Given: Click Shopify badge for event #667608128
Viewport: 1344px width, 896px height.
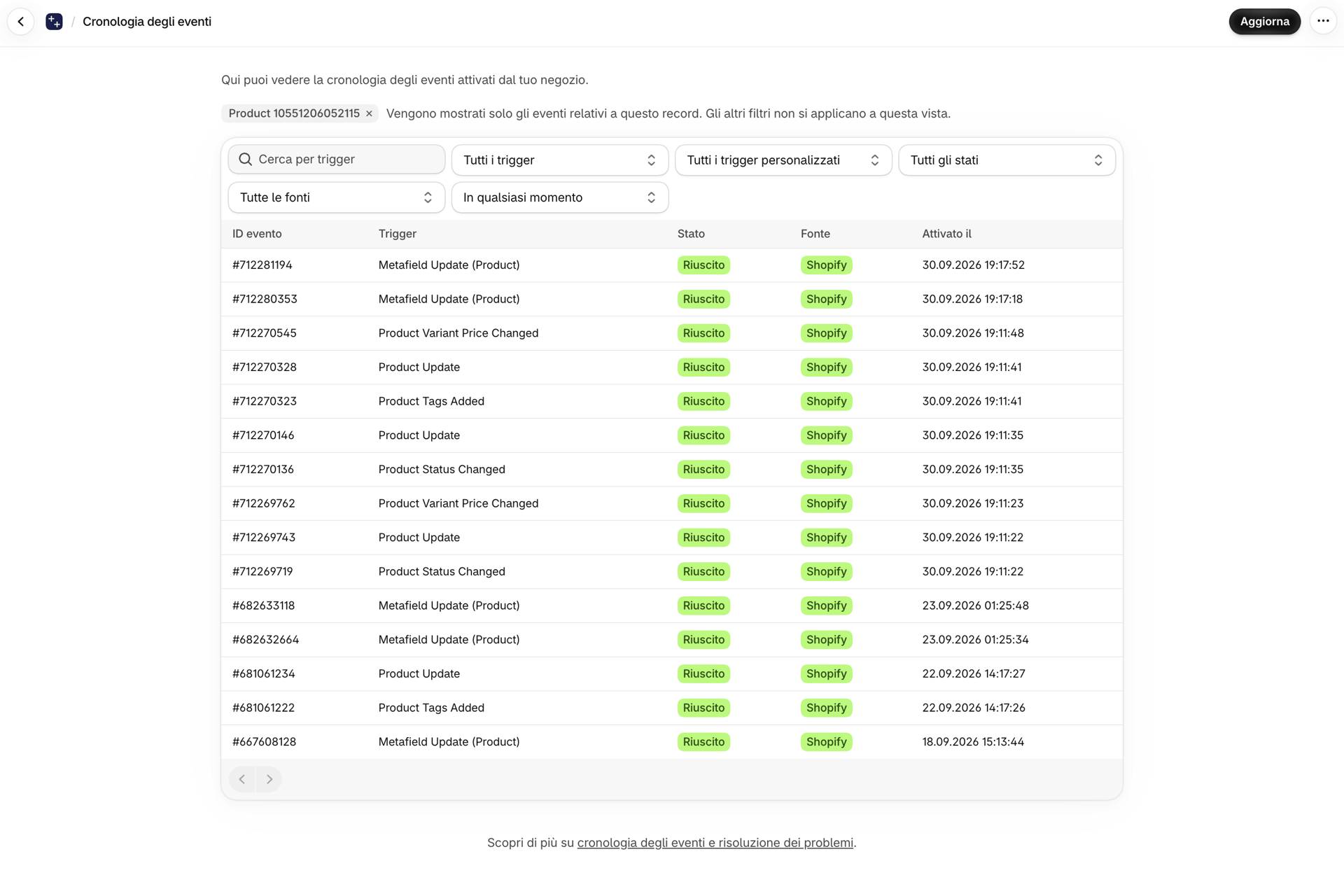Looking at the screenshot, I should coord(826,742).
